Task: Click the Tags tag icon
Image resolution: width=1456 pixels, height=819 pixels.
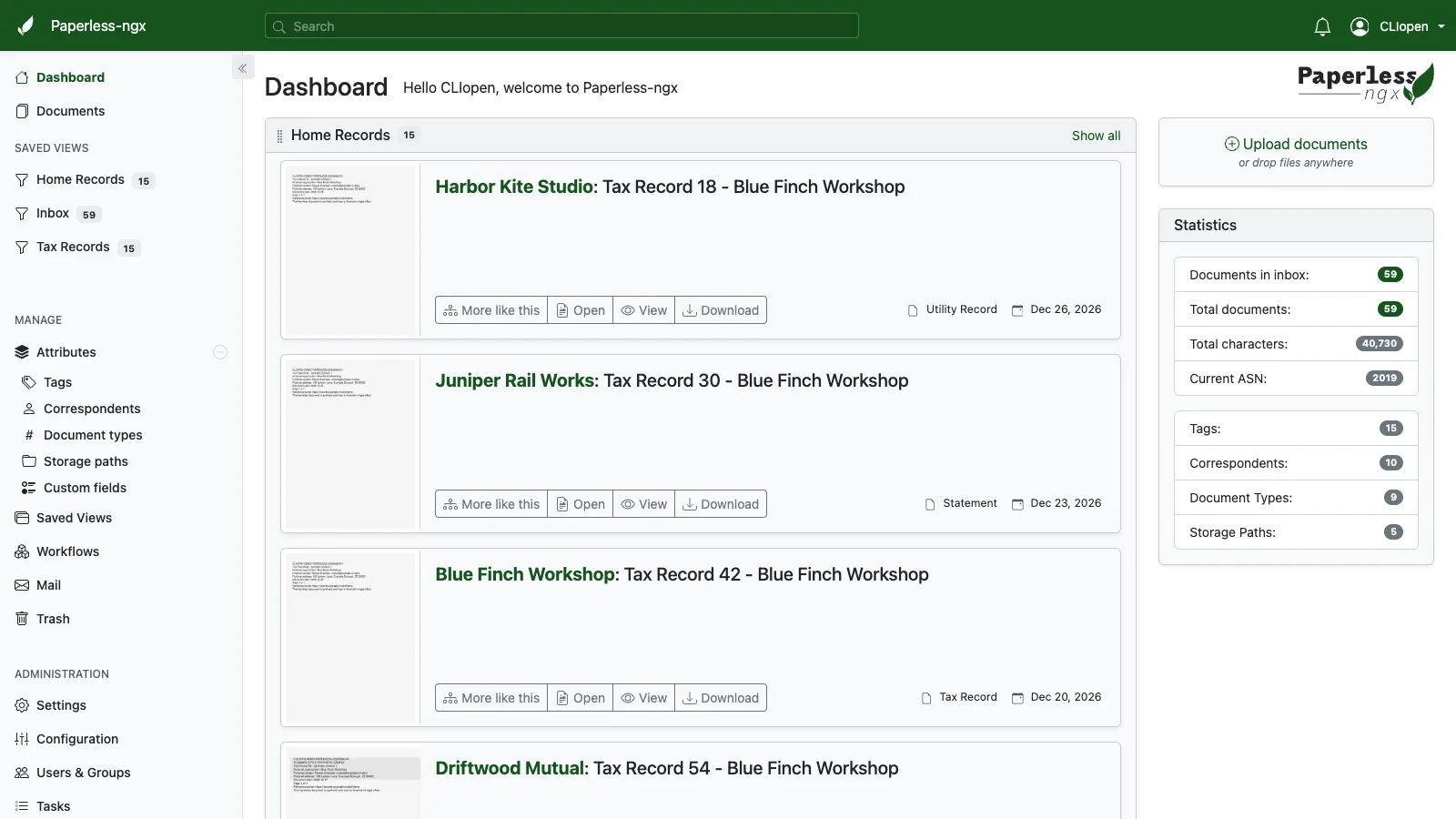Action: [29, 382]
